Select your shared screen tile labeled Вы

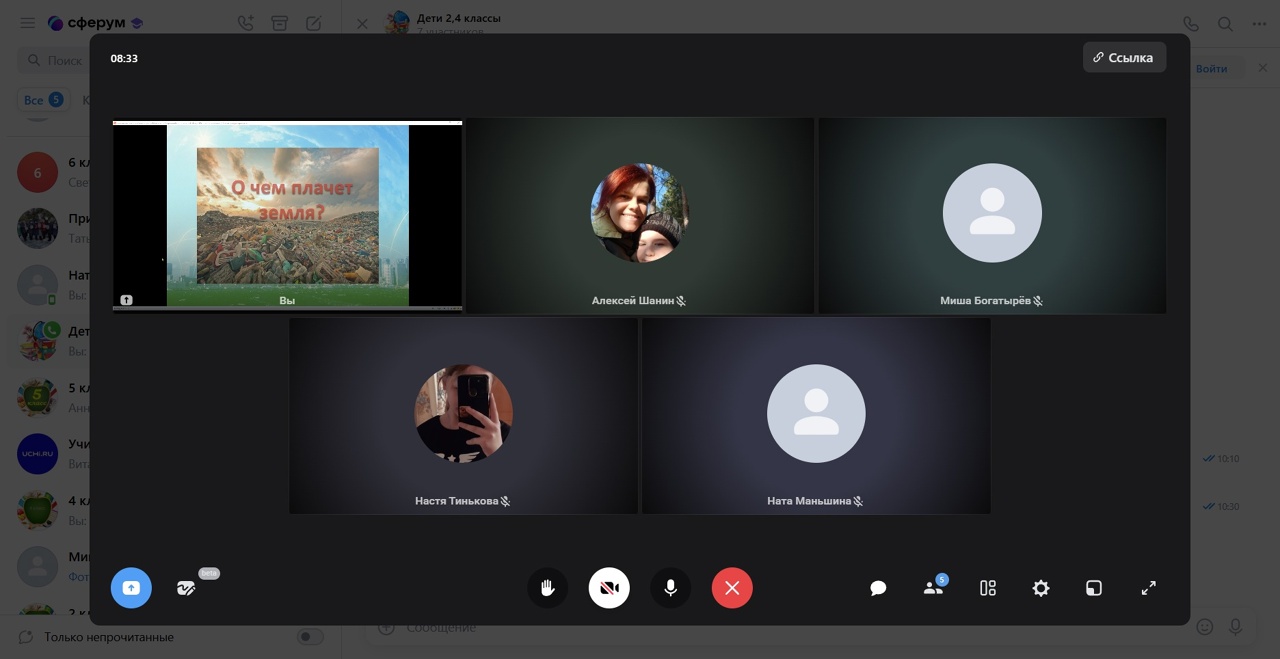pos(288,215)
